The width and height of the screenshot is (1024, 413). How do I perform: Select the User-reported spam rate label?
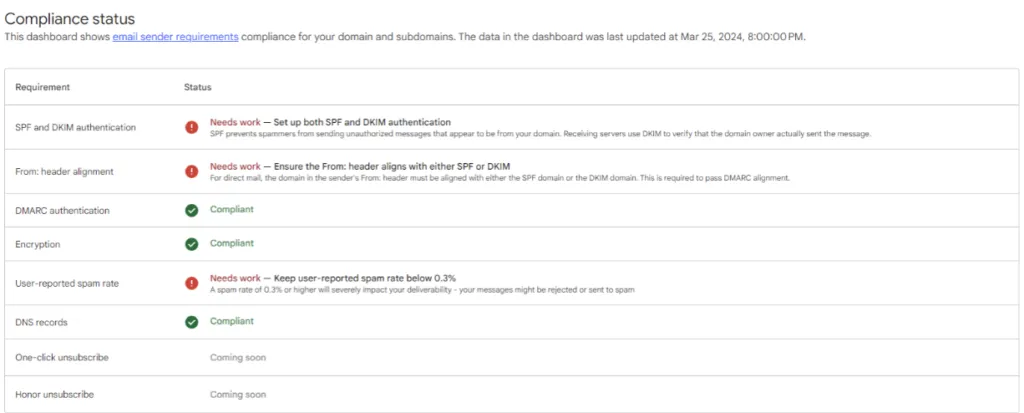point(67,284)
